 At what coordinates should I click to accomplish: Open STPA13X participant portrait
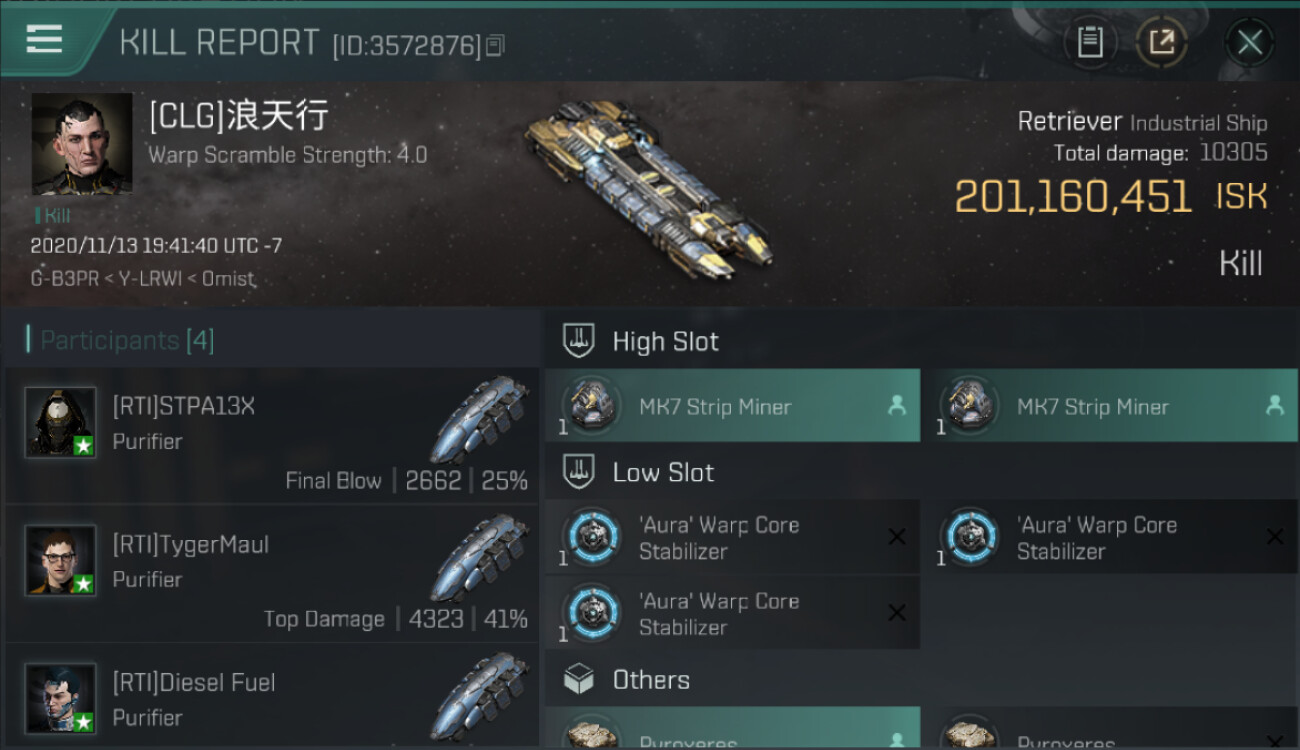click(x=61, y=422)
